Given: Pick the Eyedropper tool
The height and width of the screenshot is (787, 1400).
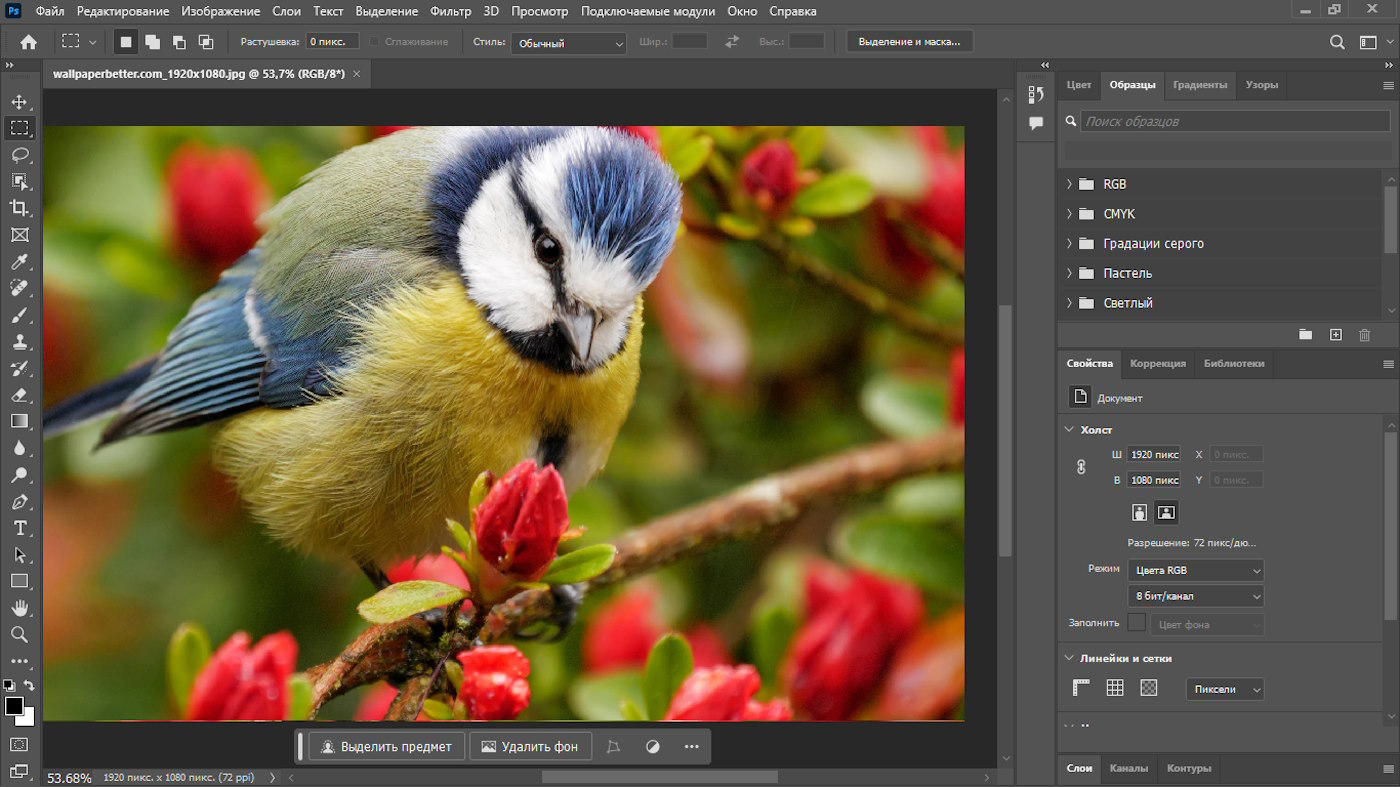Looking at the screenshot, I should pyautogui.click(x=19, y=262).
